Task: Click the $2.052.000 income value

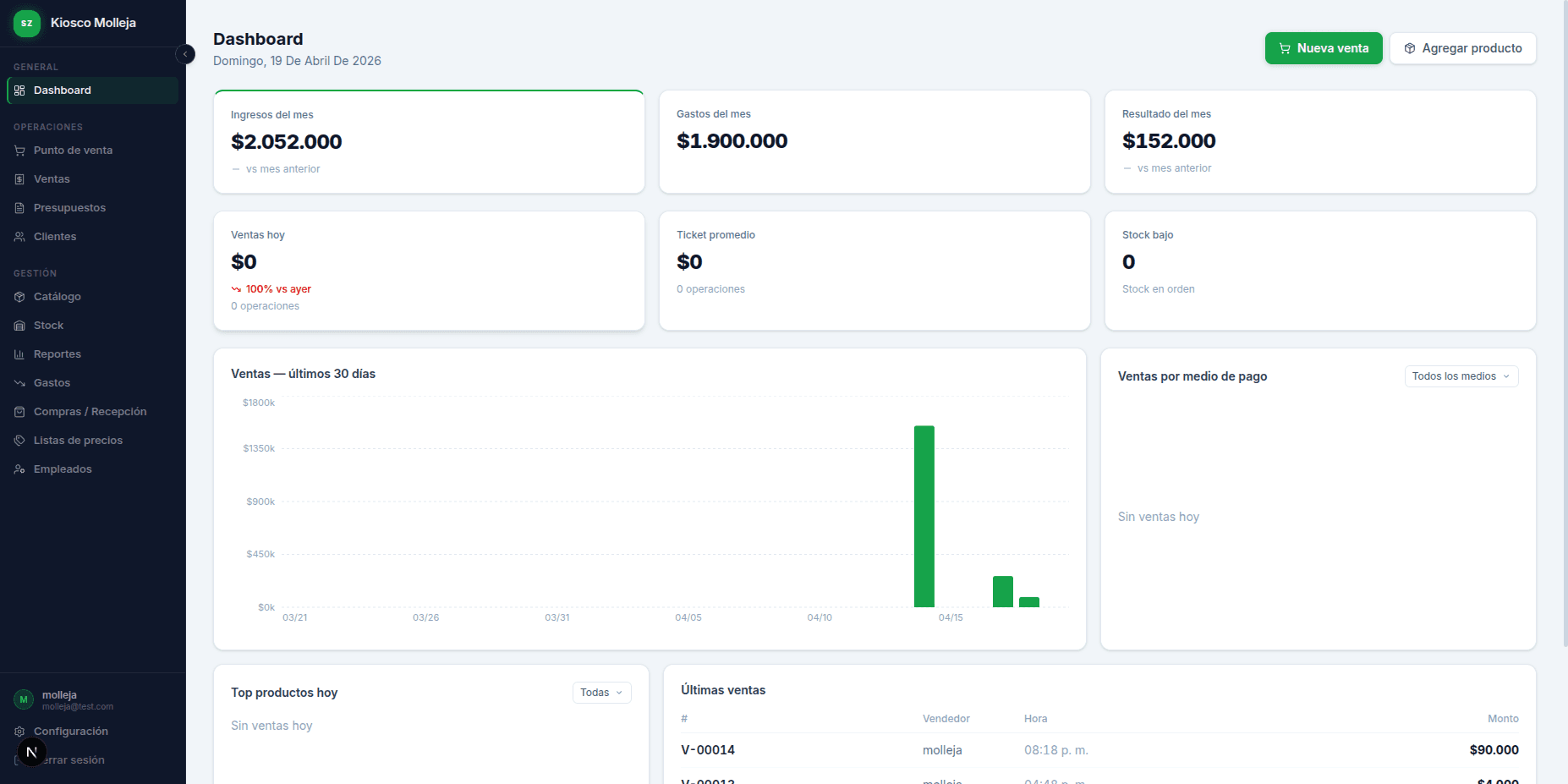Action: pos(287,142)
